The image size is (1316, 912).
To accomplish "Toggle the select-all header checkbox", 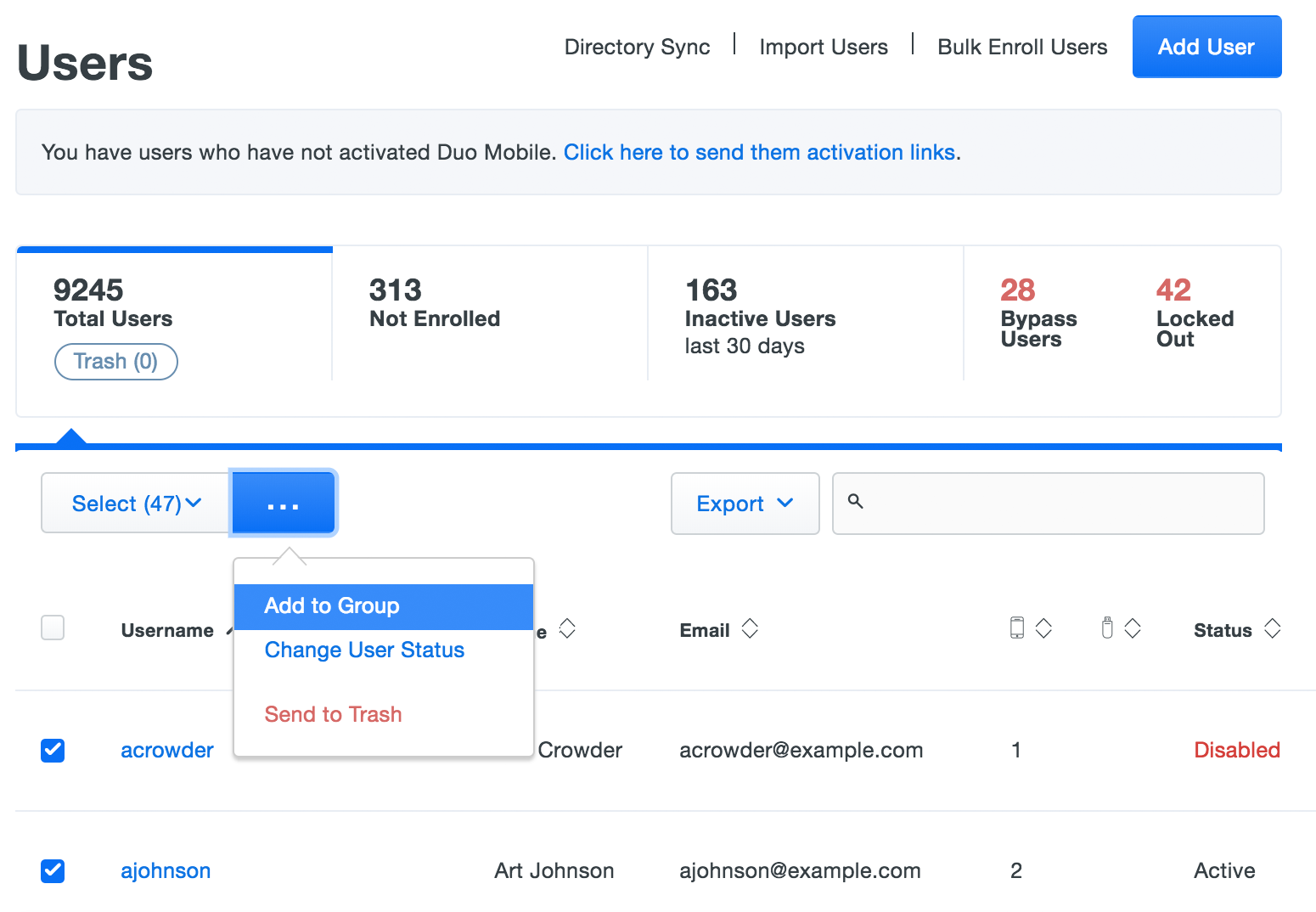I will [53, 628].
